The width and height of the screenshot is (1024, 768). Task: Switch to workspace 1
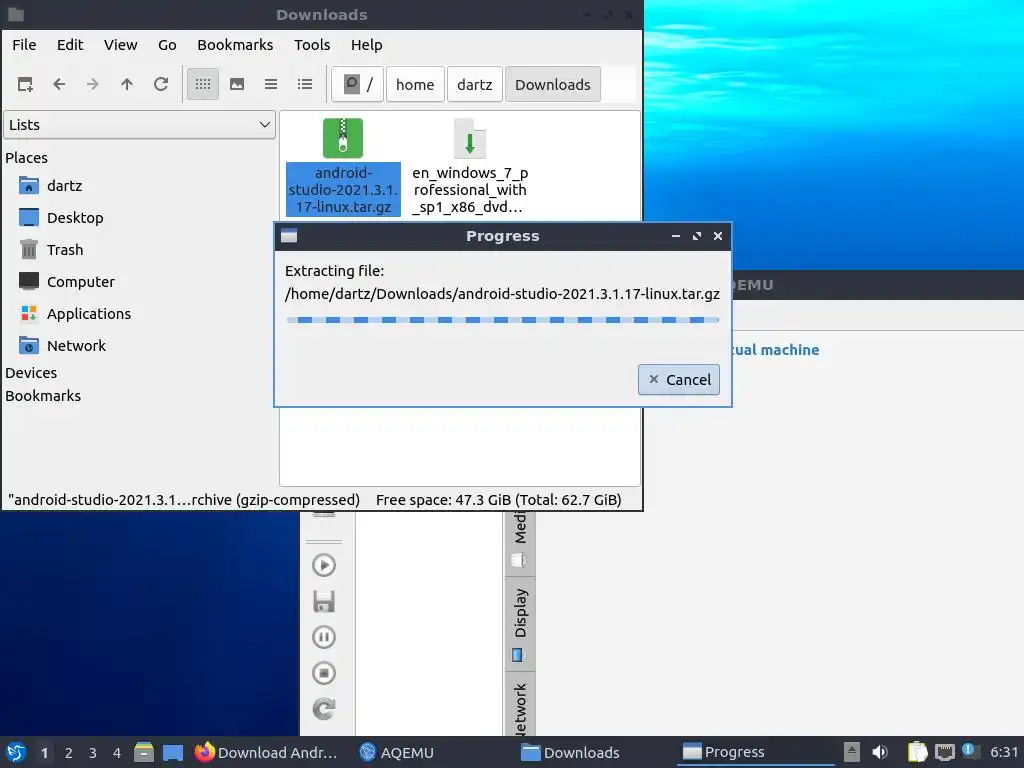[44, 753]
